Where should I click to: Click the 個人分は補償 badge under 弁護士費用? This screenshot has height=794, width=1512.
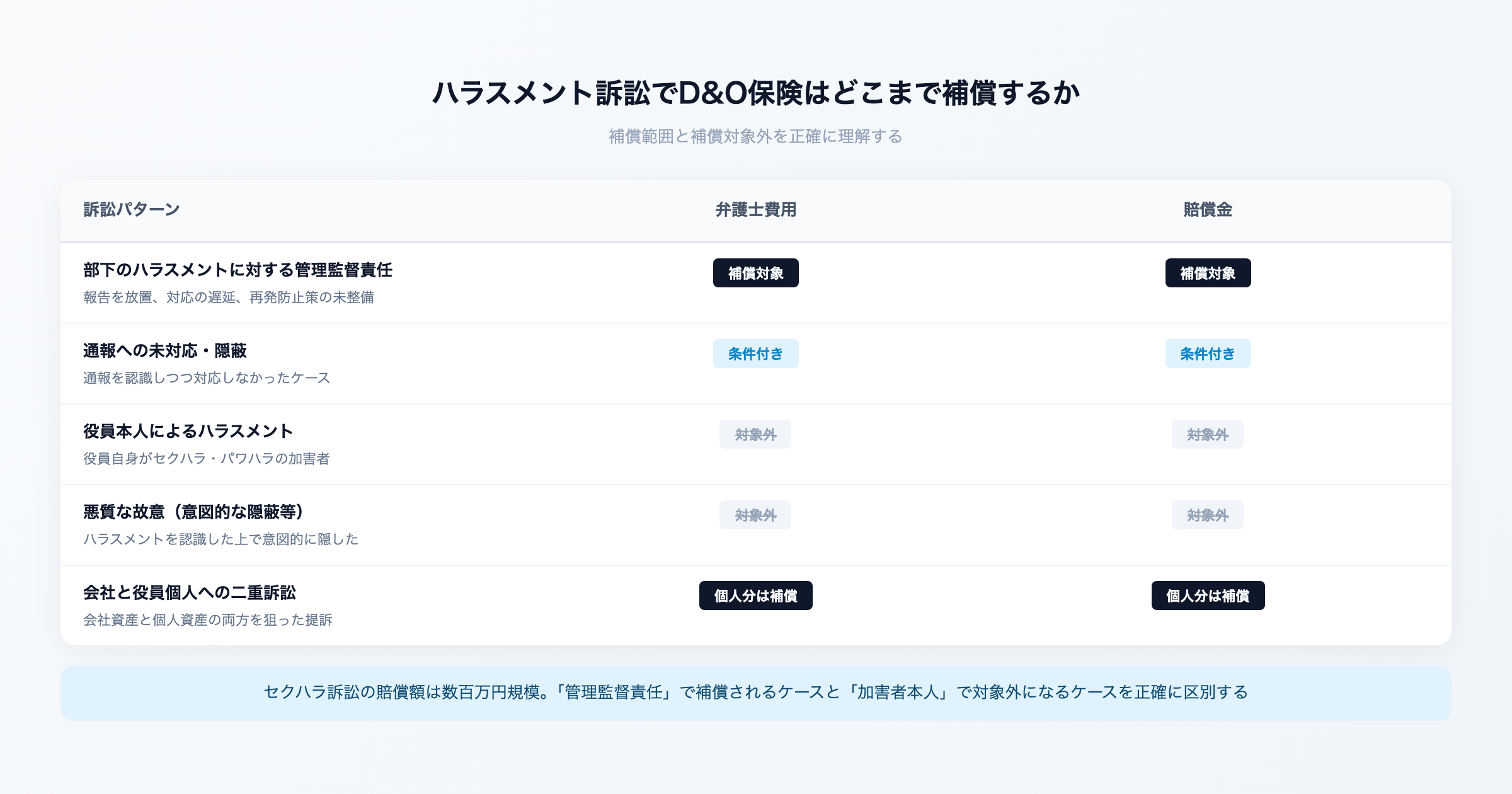click(755, 595)
